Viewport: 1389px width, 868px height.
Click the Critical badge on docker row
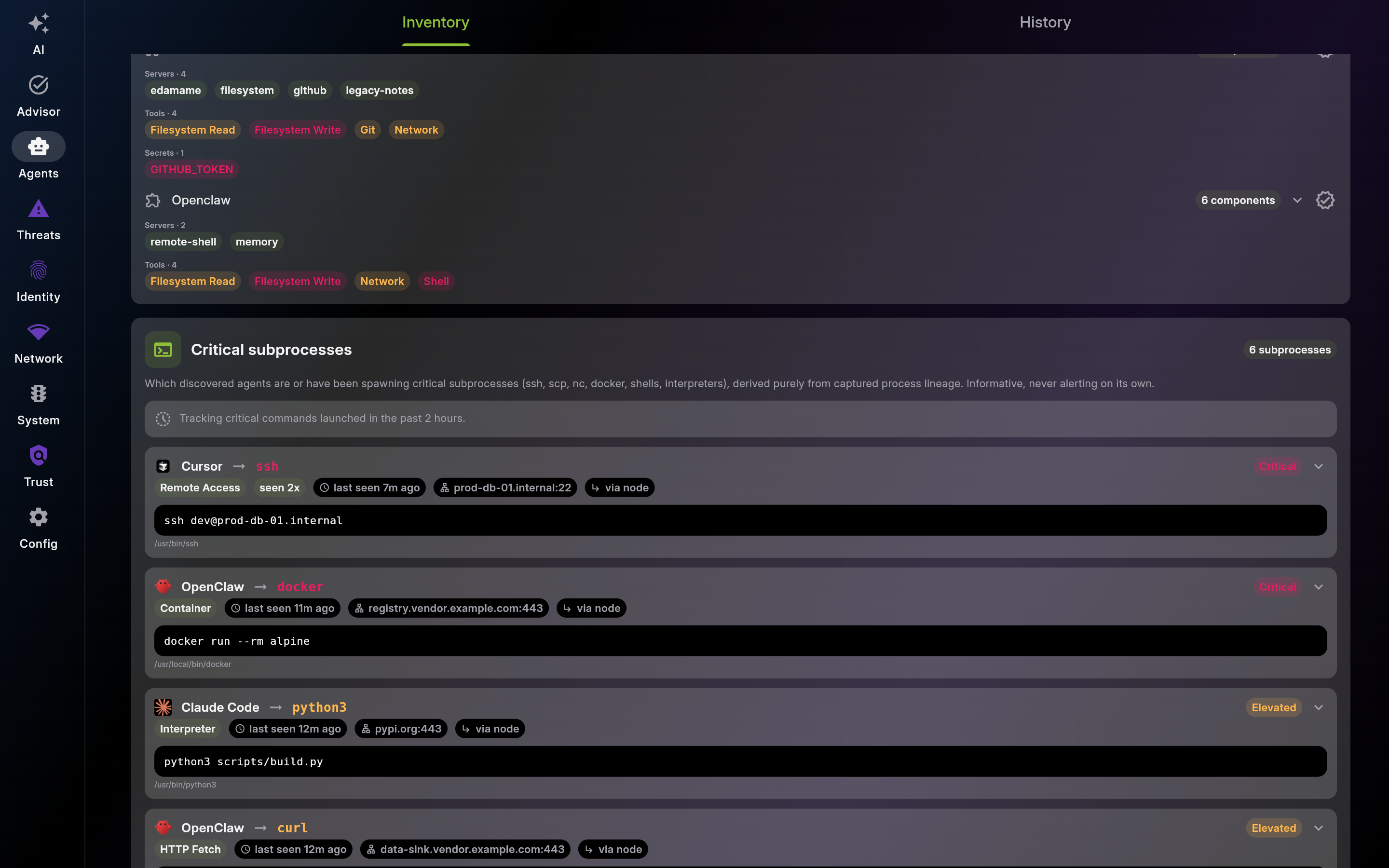point(1277,587)
